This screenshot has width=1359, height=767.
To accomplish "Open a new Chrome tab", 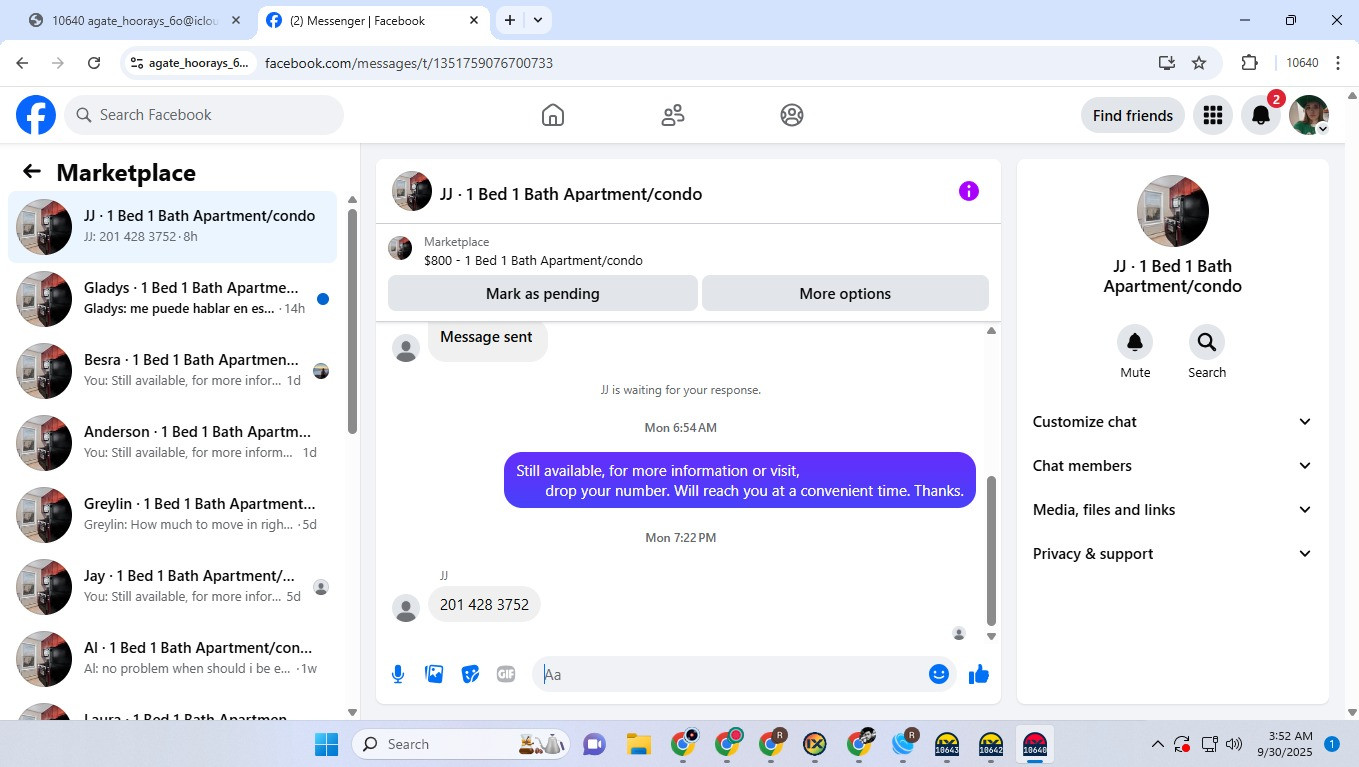I will point(510,20).
